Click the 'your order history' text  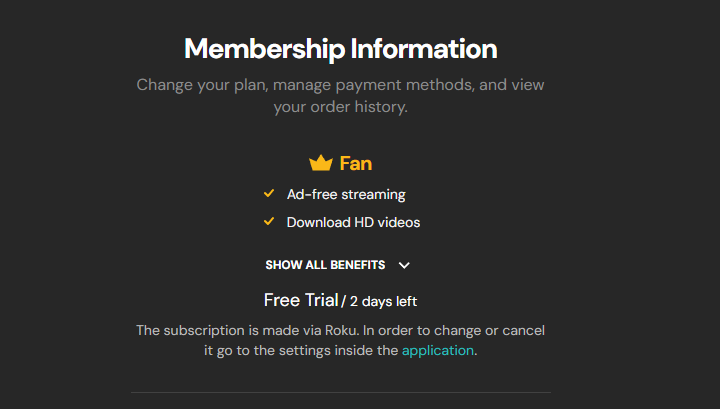pos(340,108)
